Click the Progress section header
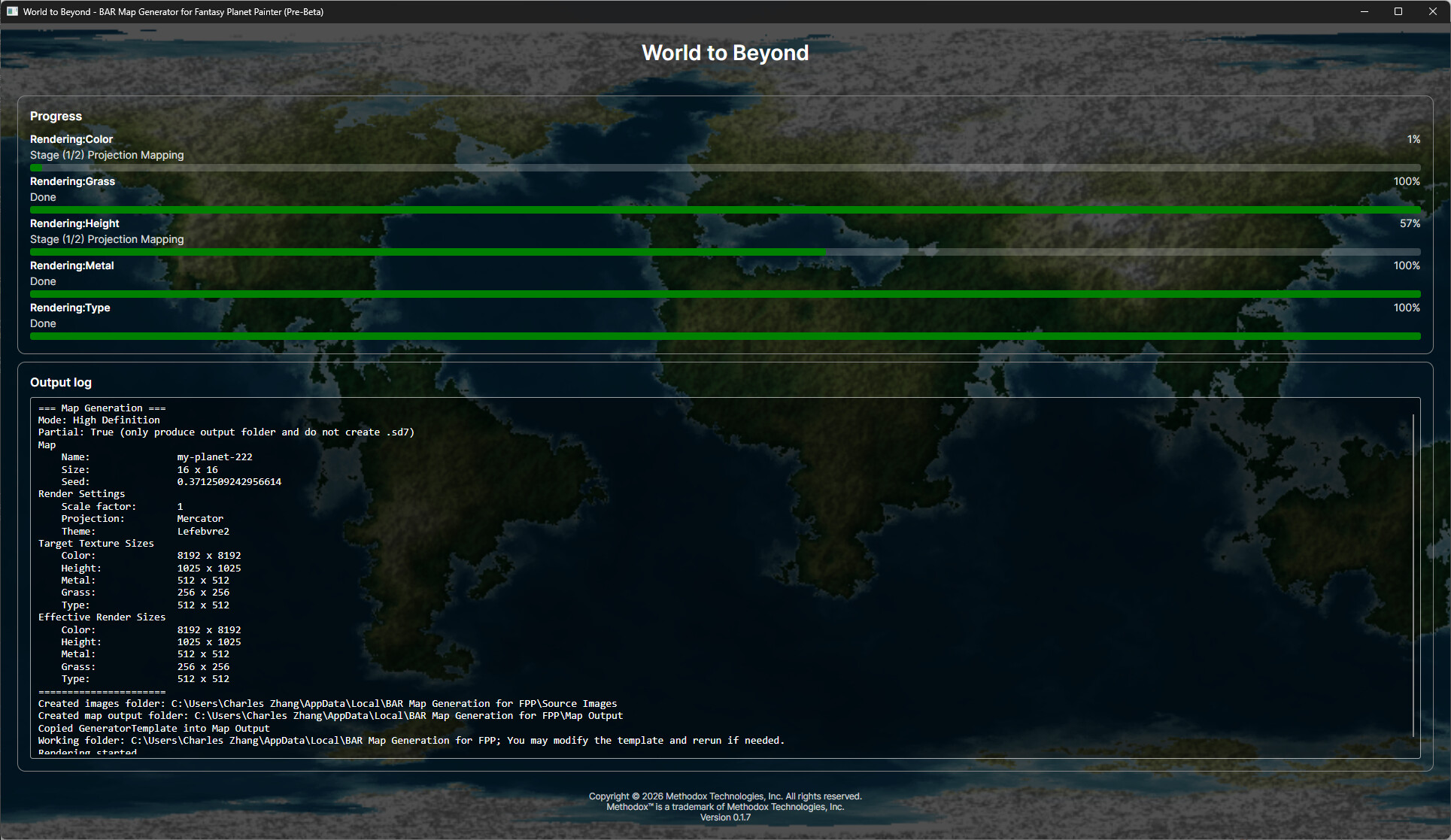The image size is (1451, 840). pos(56,116)
